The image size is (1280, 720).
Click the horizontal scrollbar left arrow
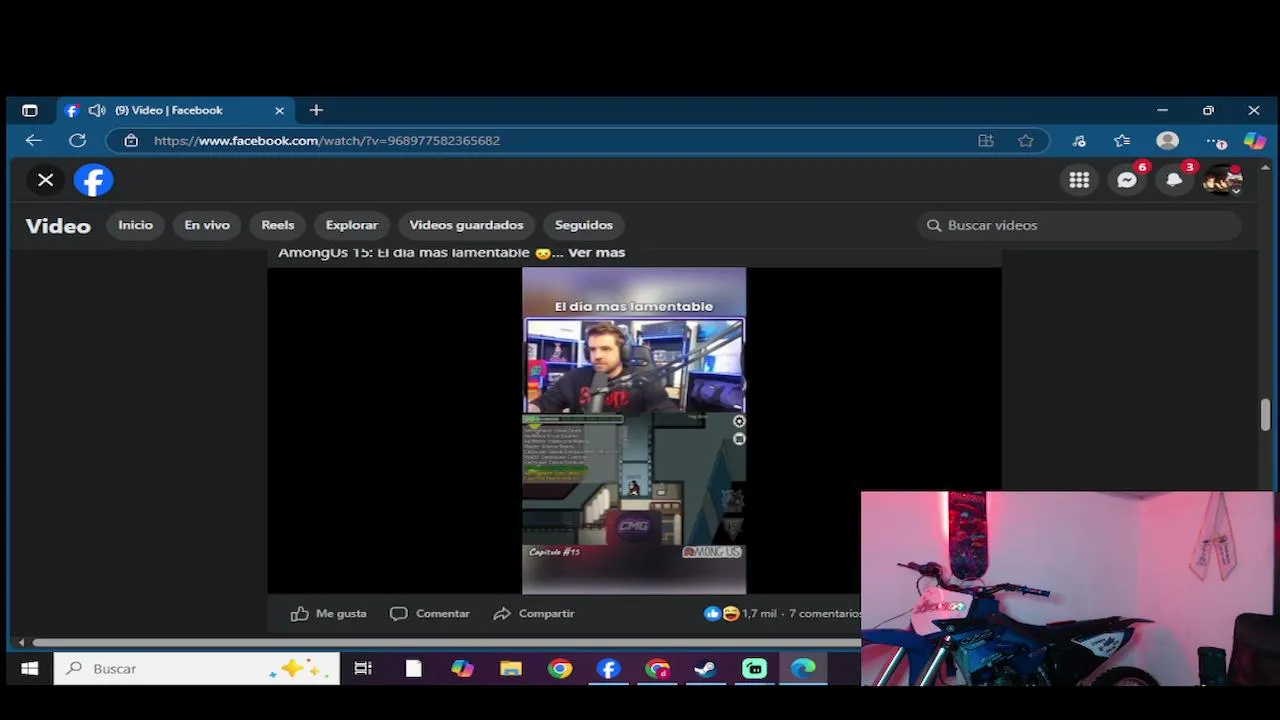pyautogui.click(x=21, y=643)
